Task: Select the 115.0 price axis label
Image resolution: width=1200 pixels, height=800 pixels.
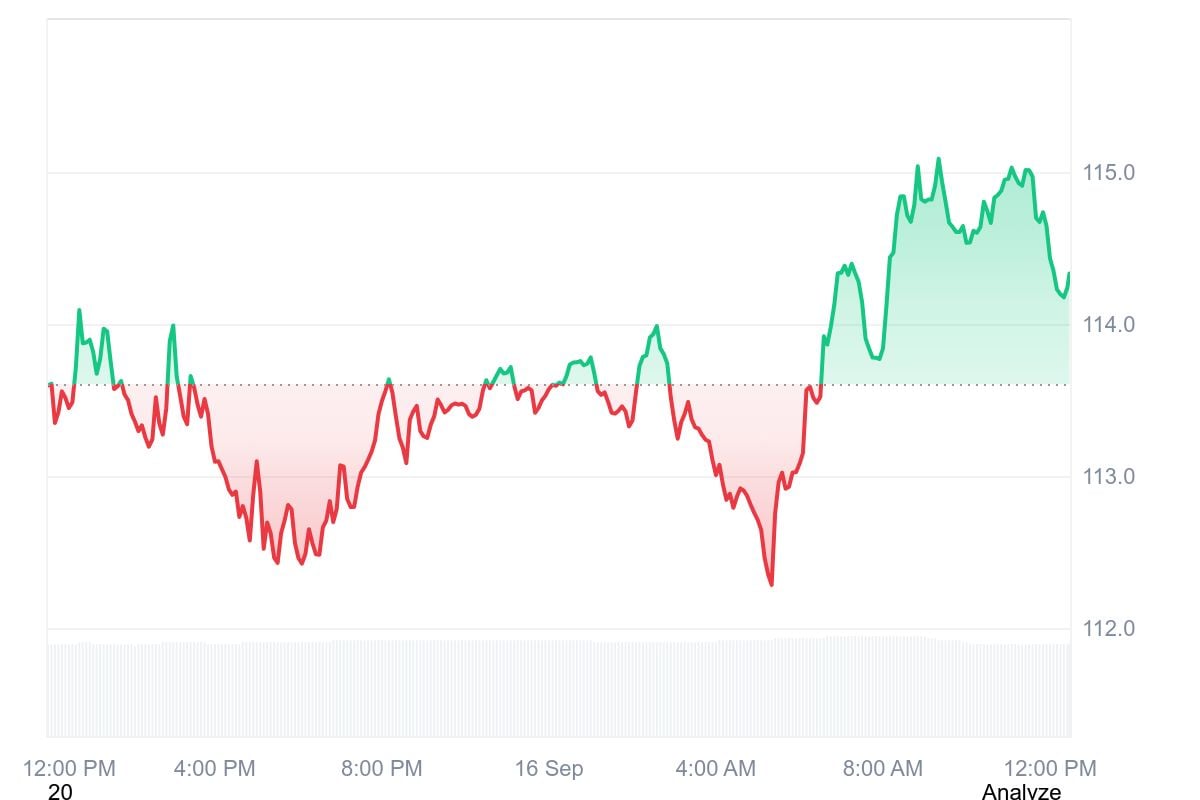Action: tap(1109, 173)
